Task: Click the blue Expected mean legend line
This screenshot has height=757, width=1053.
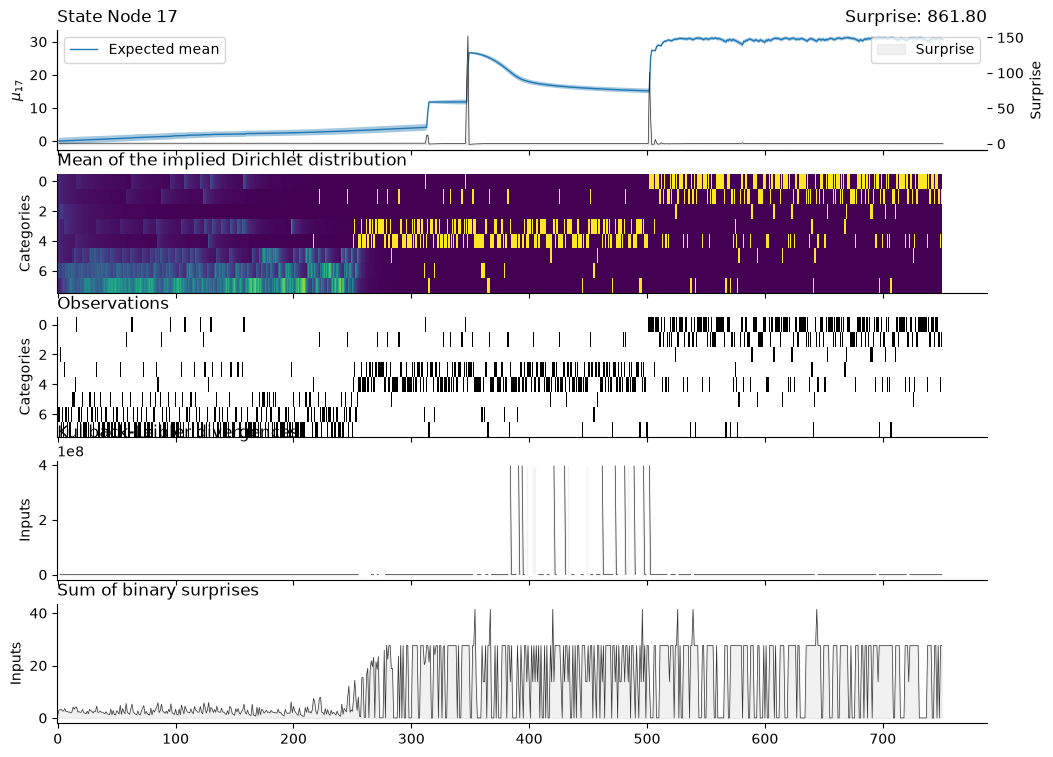Action: point(84,50)
